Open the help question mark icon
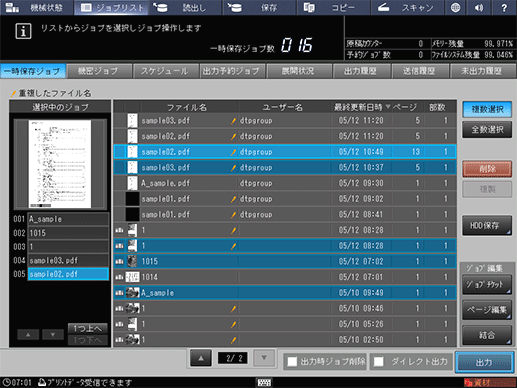Image resolution: width=517 pixels, height=388 pixels. [x=504, y=8]
